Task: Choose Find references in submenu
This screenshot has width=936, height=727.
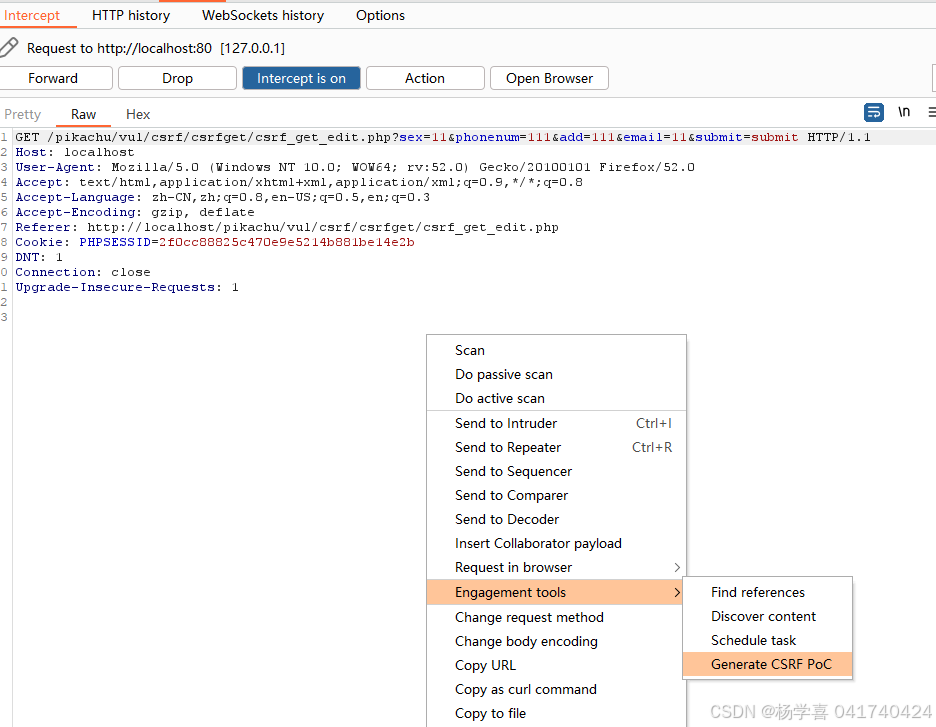Action: tap(767, 592)
